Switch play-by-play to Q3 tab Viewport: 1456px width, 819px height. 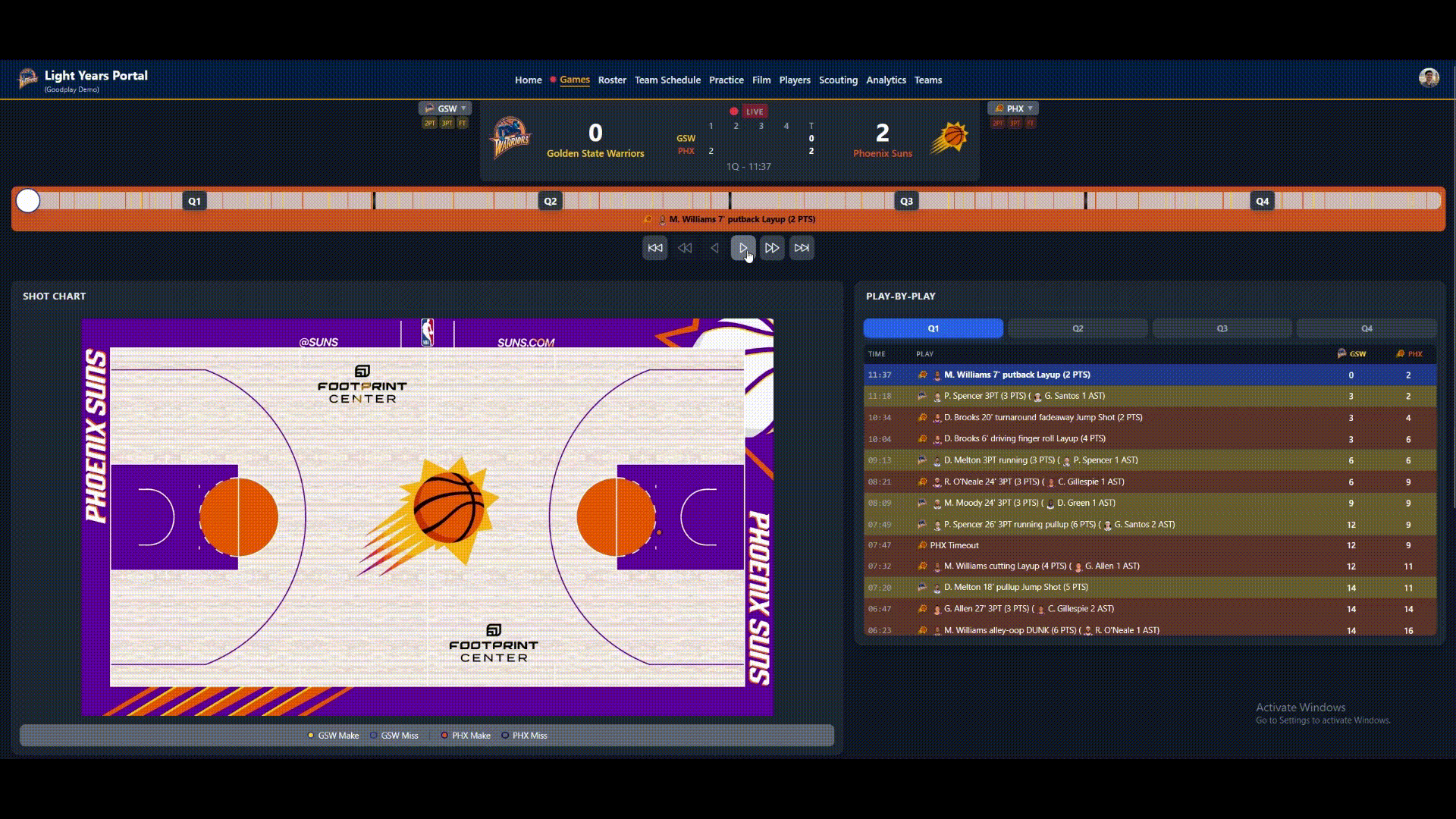click(x=1222, y=328)
